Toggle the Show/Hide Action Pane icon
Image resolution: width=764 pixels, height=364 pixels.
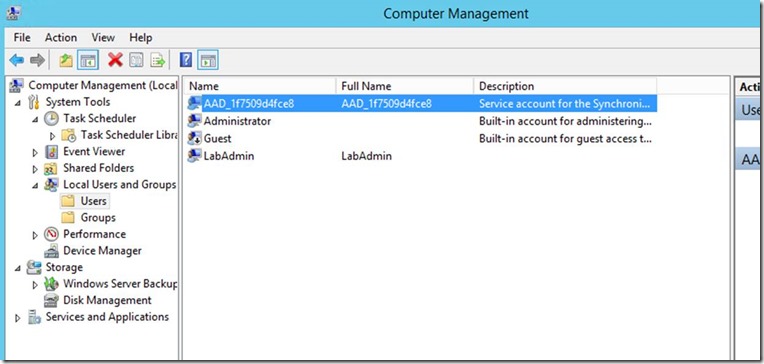click(209, 60)
